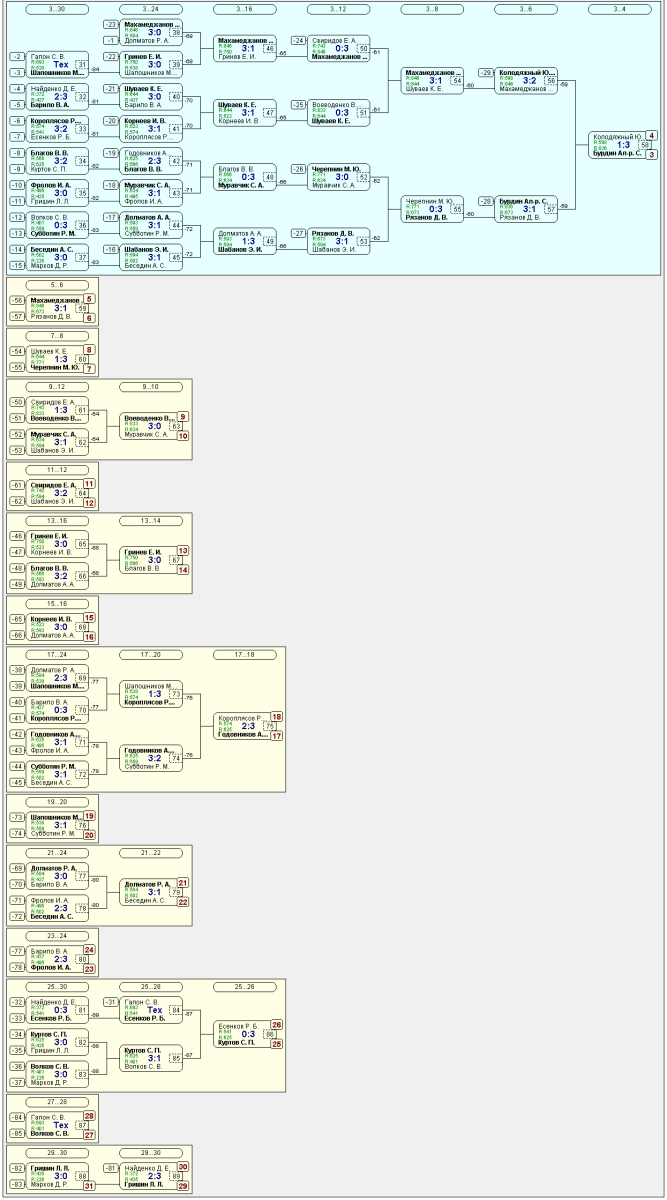Select place badge 13 beside Гринев
667x1200 pixels.
tap(183, 551)
